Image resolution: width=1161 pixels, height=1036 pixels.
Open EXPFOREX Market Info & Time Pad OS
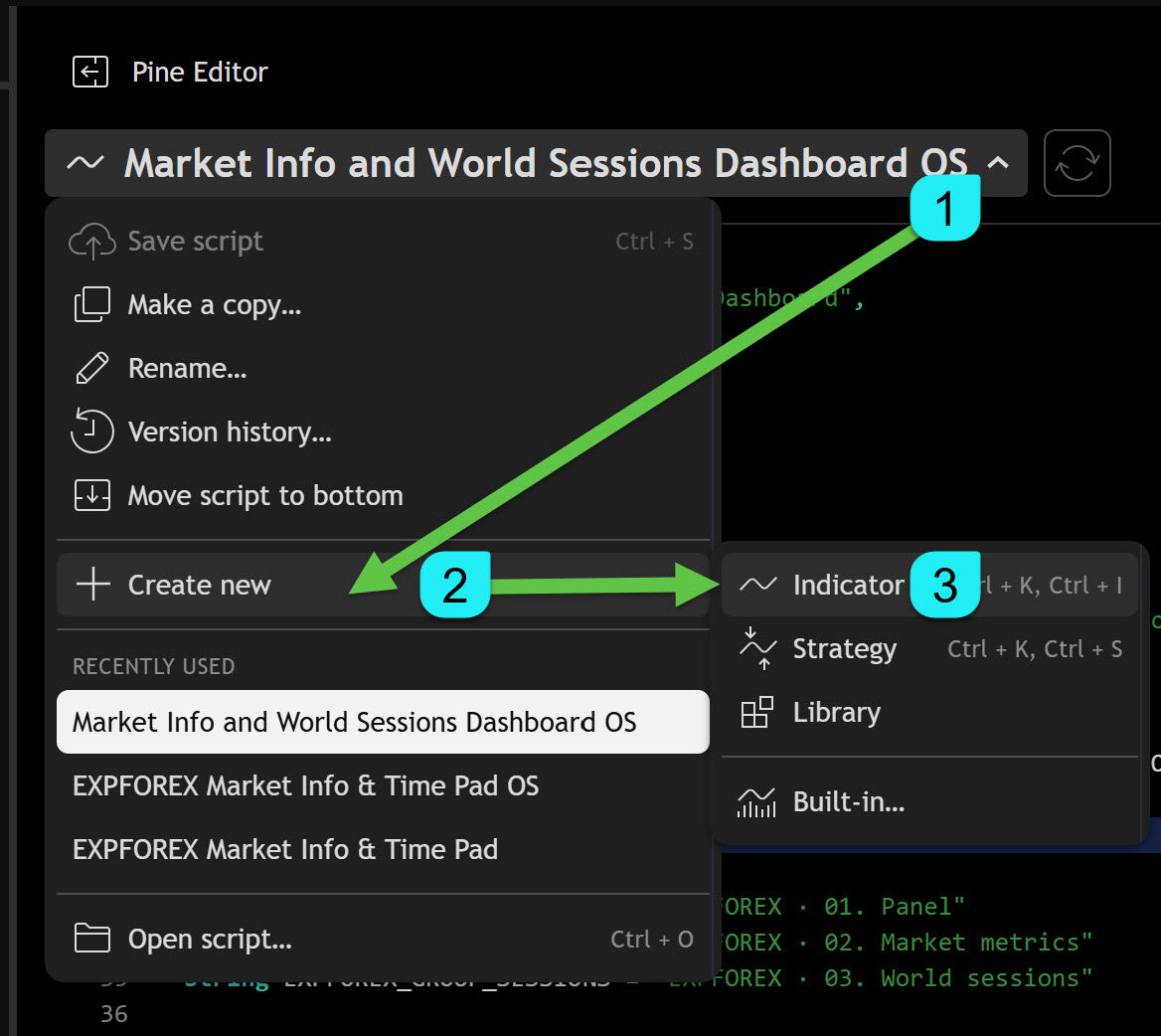click(x=383, y=785)
